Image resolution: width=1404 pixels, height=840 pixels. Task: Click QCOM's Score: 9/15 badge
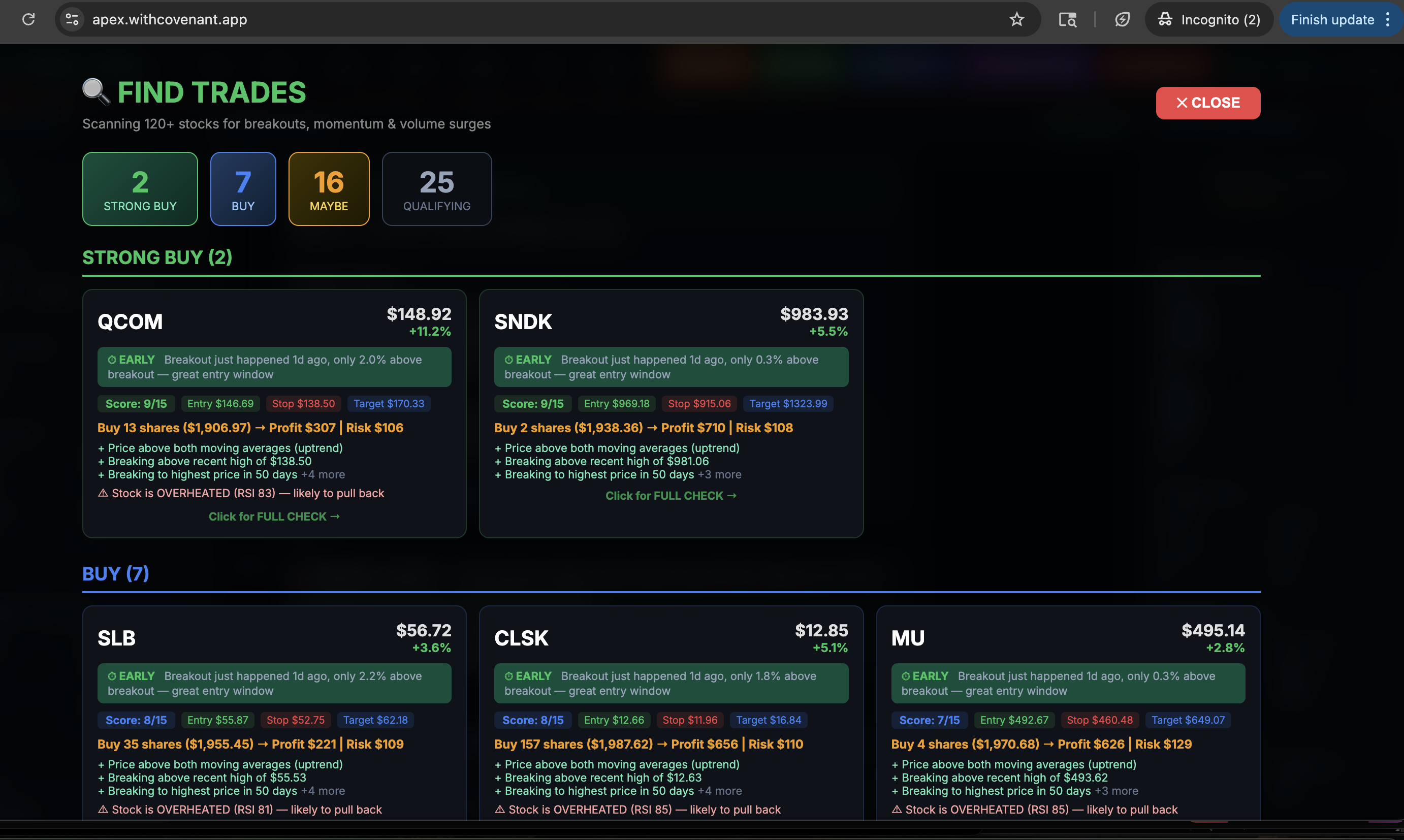[x=136, y=404]
